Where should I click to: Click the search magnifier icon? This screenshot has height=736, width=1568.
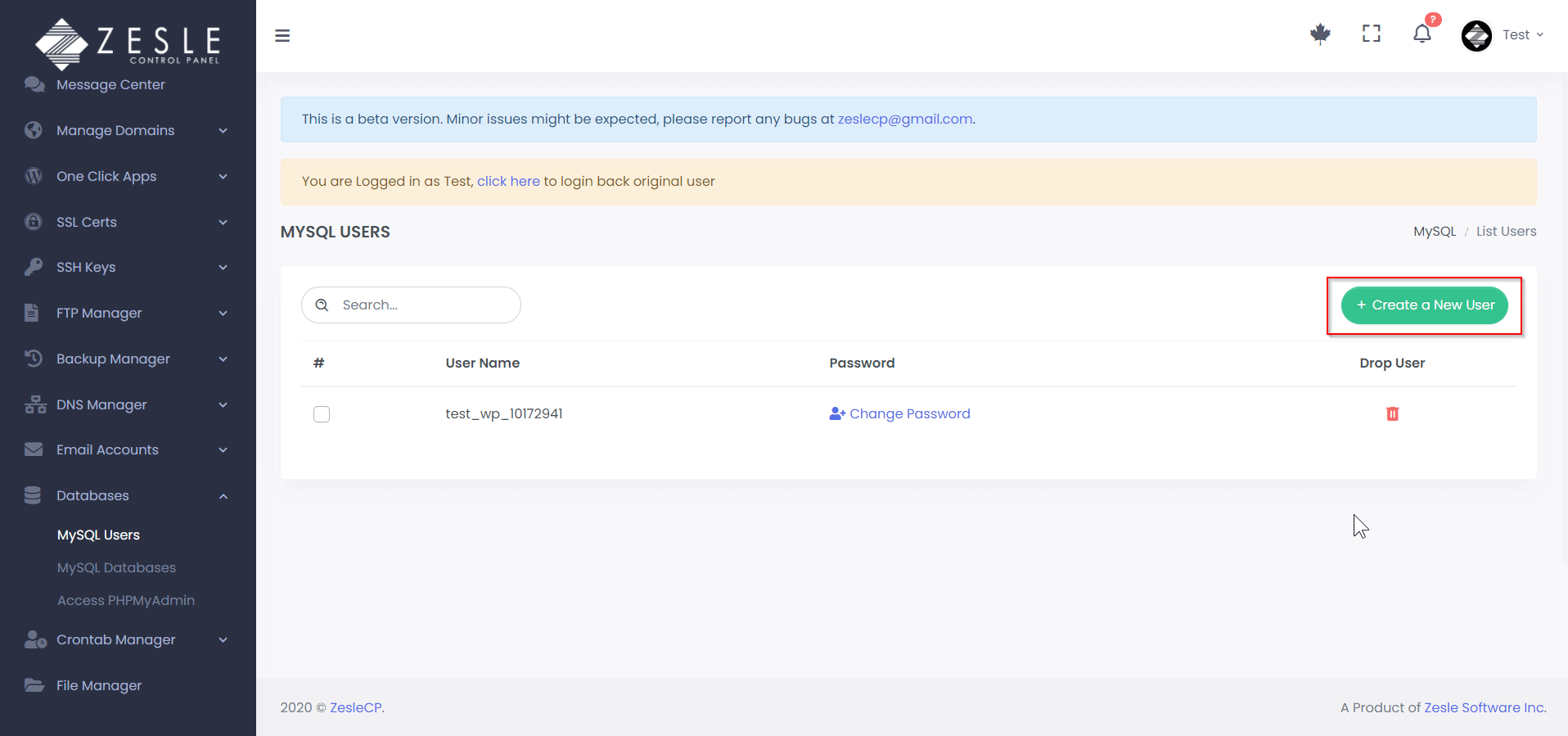[x=322, y=305]
